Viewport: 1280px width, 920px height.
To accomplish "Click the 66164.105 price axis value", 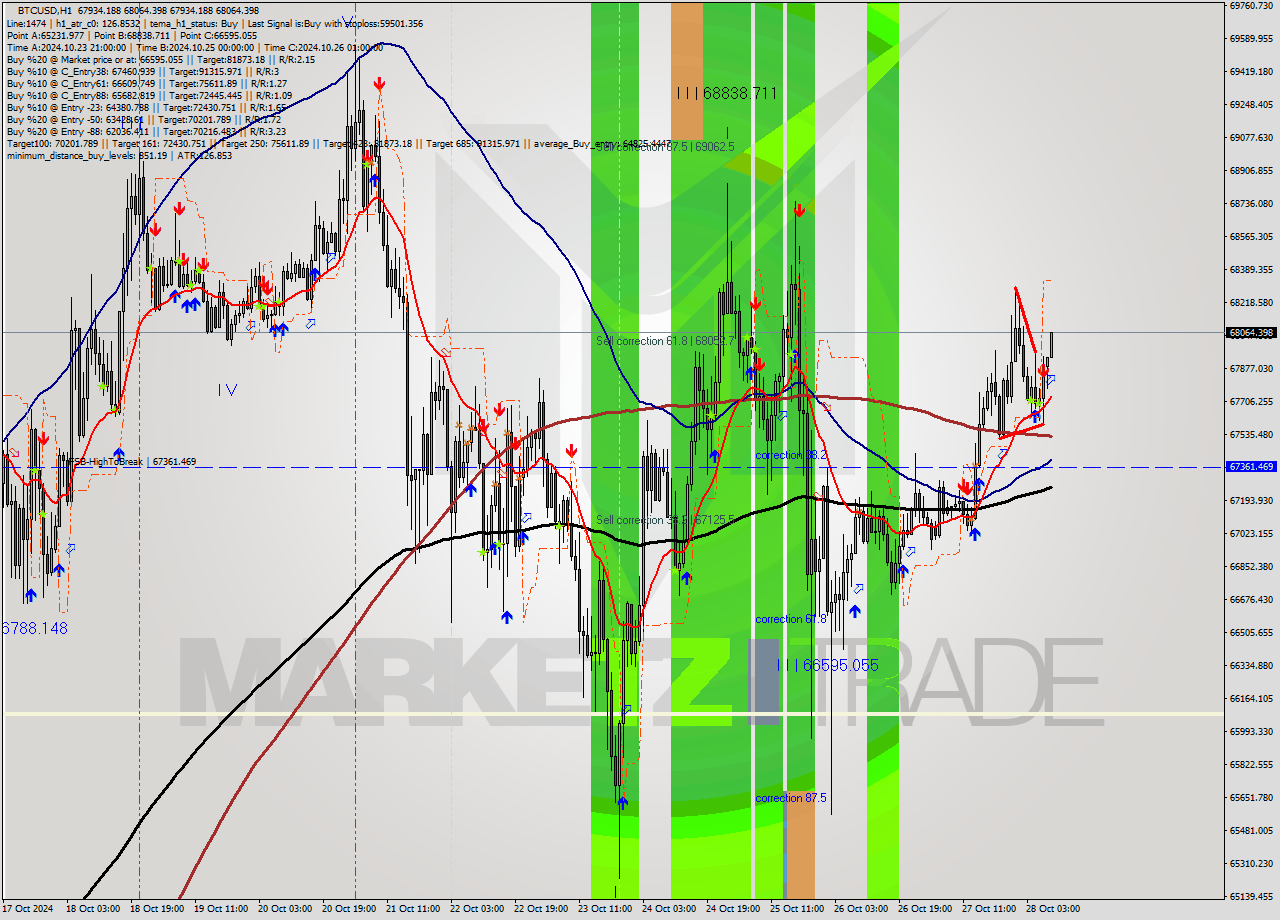I will click(x=1250, y=699).
